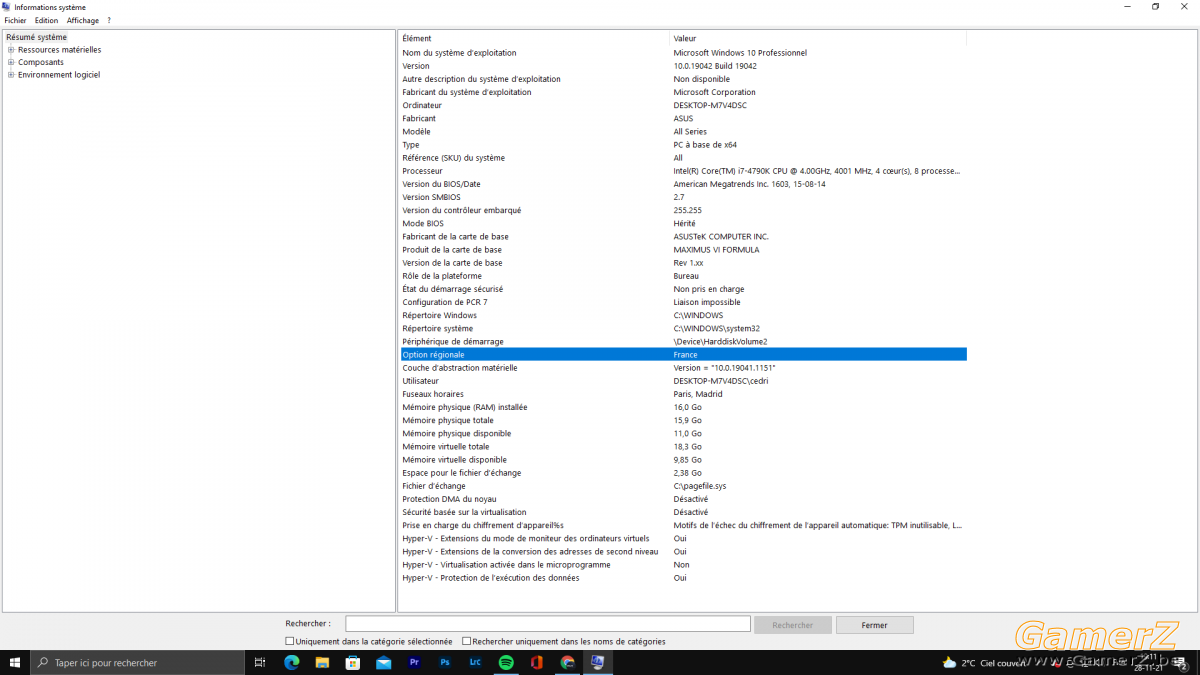Select the 'Fabricant du système d'exploitation' row
This screenshot has height=675, width=1200.
(683, 92)
